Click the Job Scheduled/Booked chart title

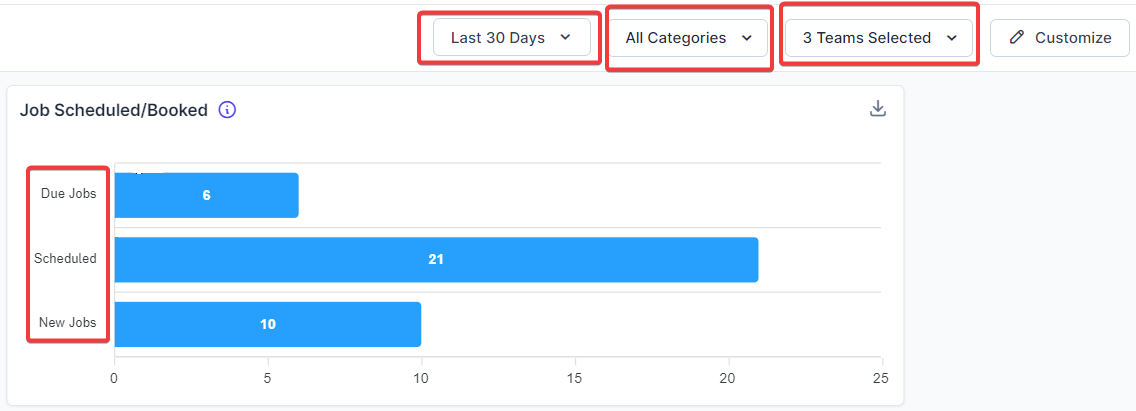click(114, 110)
